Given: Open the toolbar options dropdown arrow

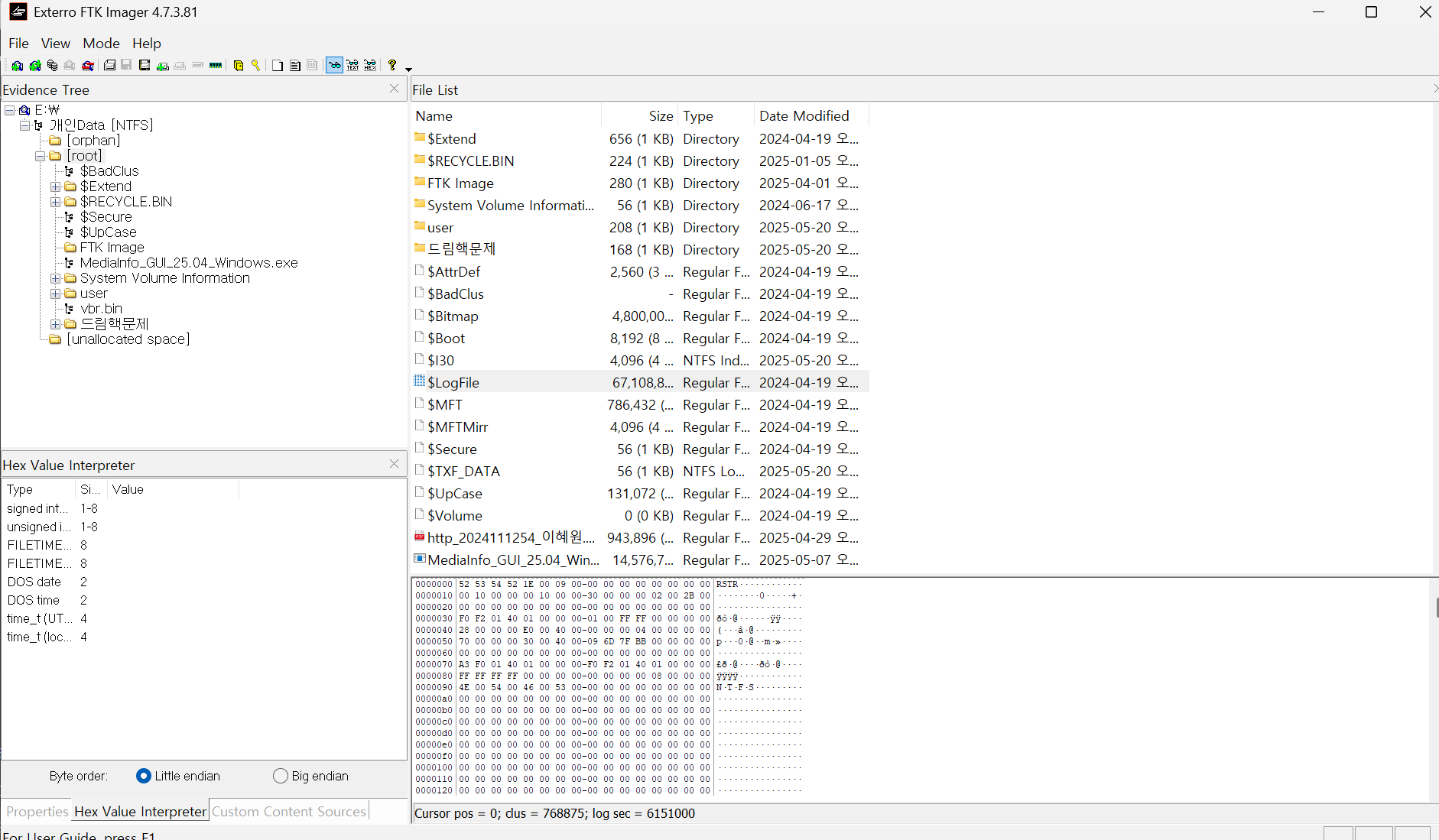Looking at the screenshot, I should pyautogui.click(x=408, y=70).
